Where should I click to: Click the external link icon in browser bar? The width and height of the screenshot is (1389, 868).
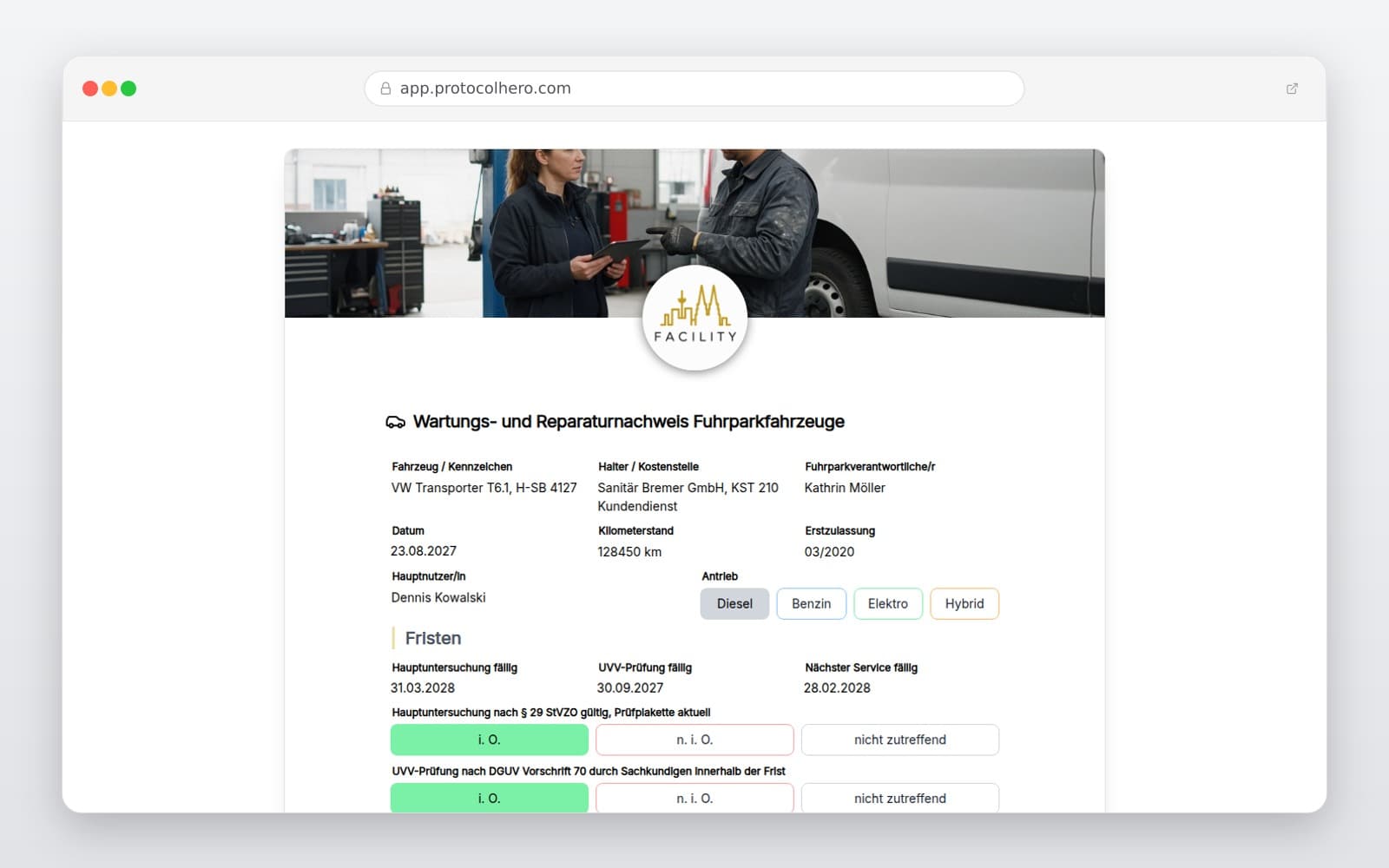1292,89
